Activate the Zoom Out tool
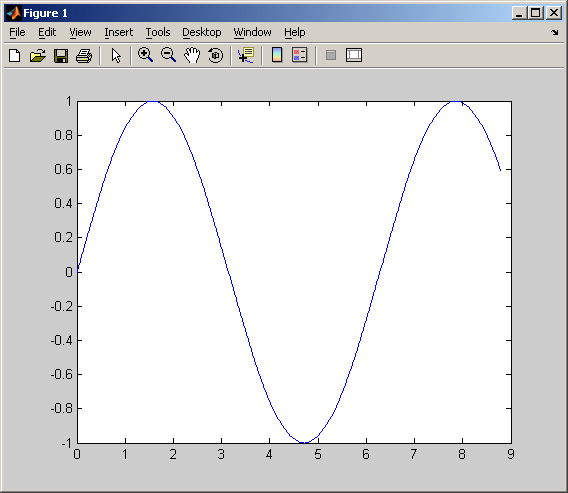The height and width of the screenshot is (493, 568). 168,55
